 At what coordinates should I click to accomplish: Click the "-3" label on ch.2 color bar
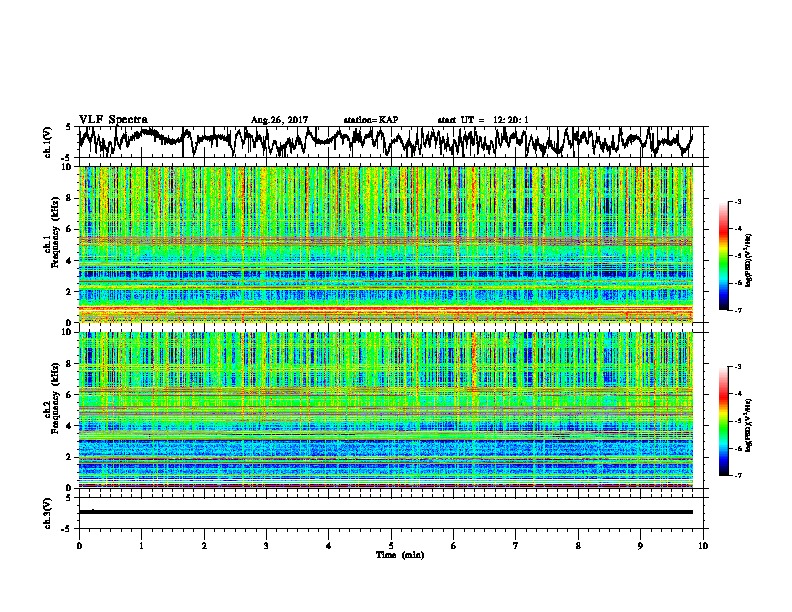[737, 367]
